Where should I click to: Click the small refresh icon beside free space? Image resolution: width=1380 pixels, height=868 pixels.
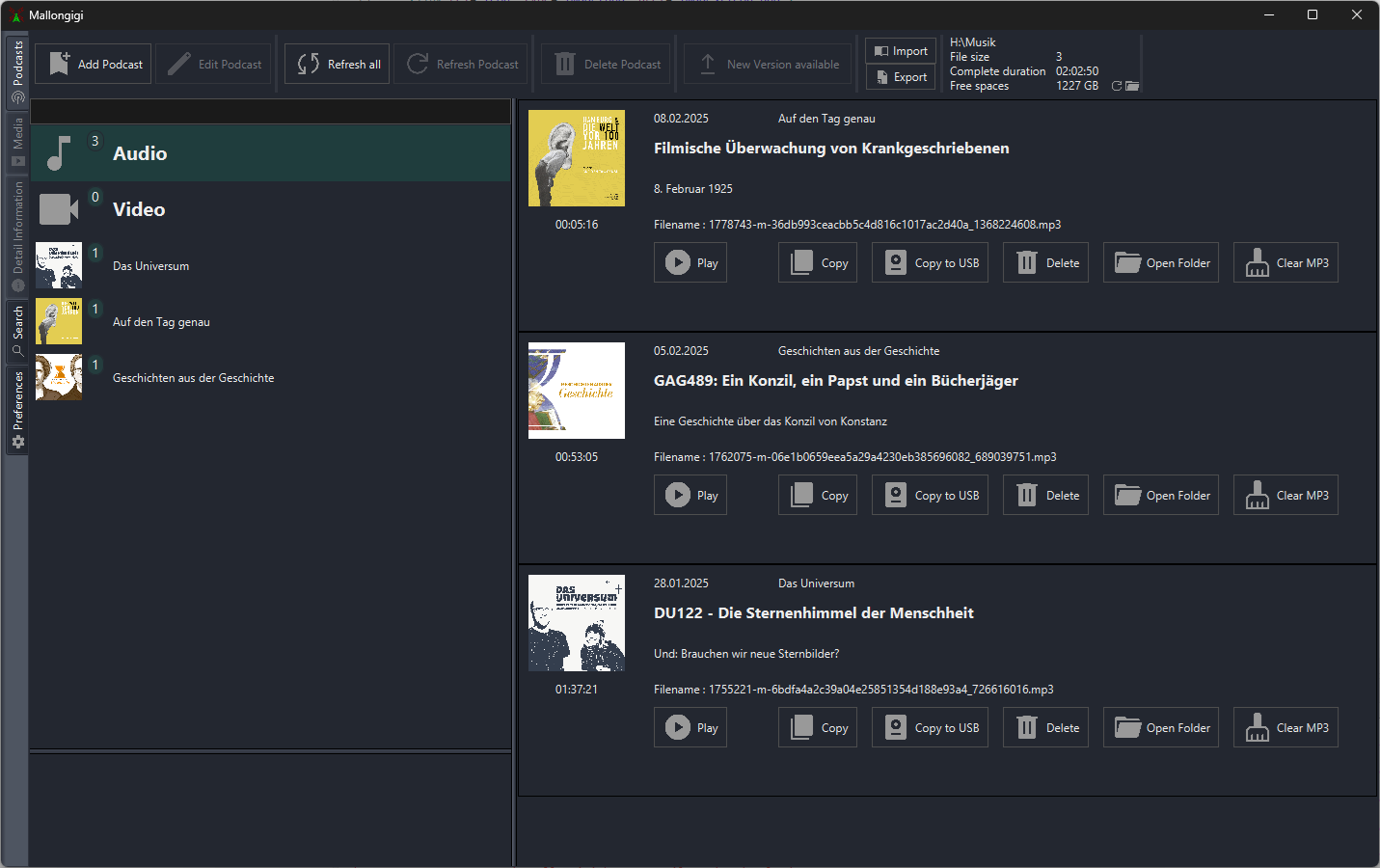click(1117, 86)
